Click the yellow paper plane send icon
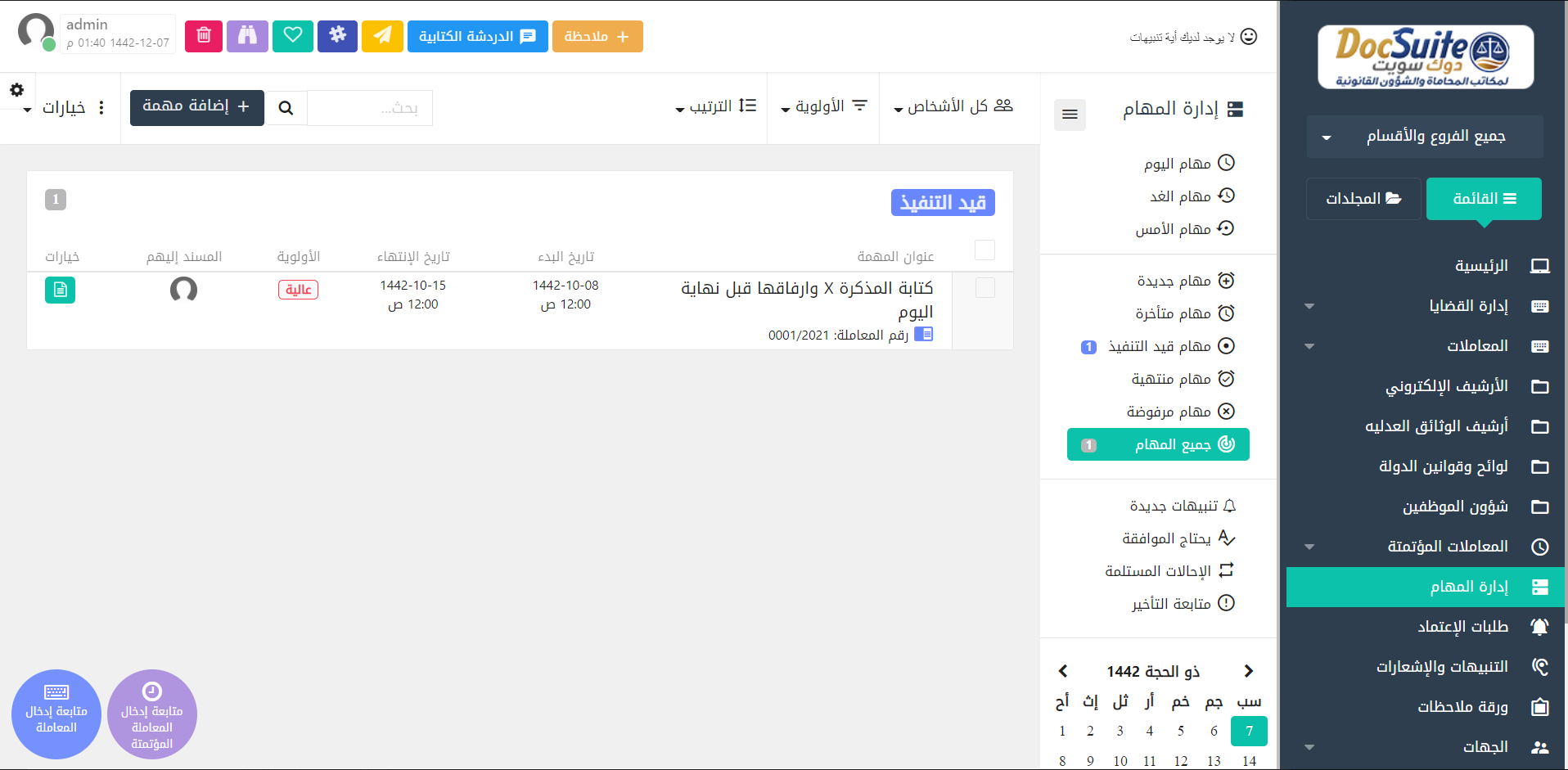The height and width of the screenshot is (770, 1568). 382,36
